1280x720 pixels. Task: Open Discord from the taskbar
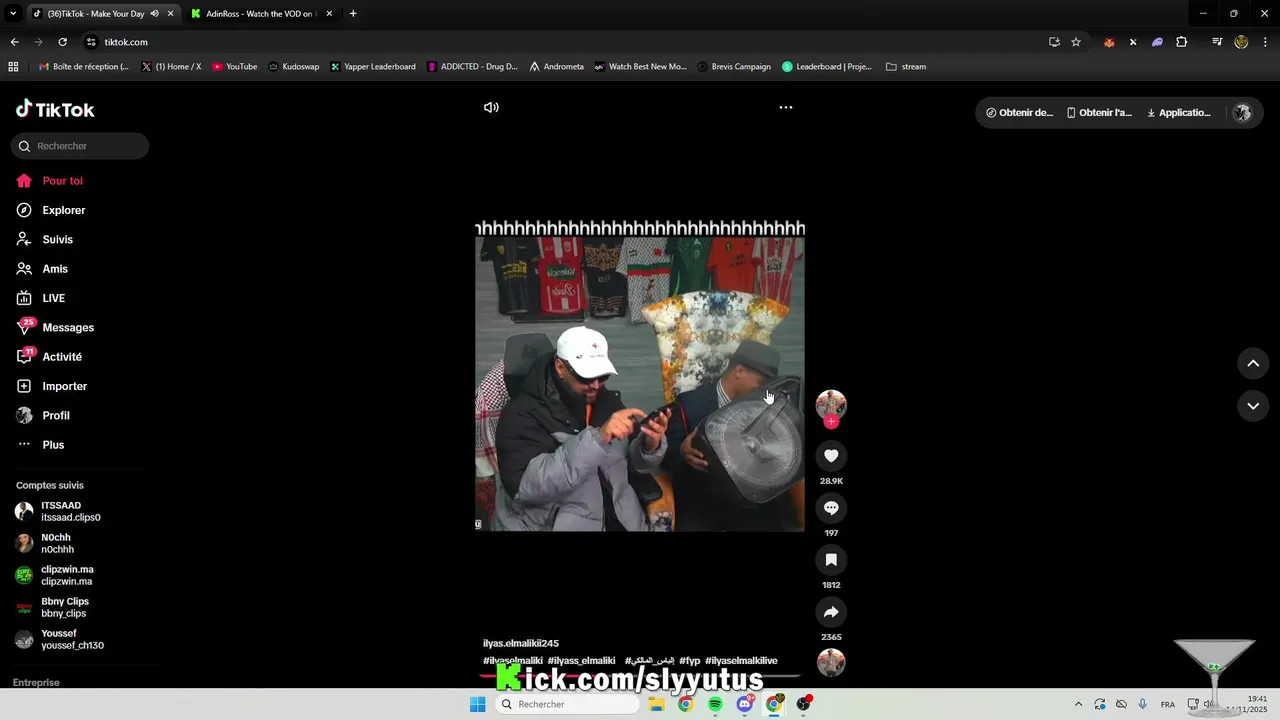(x=745, y=704)
